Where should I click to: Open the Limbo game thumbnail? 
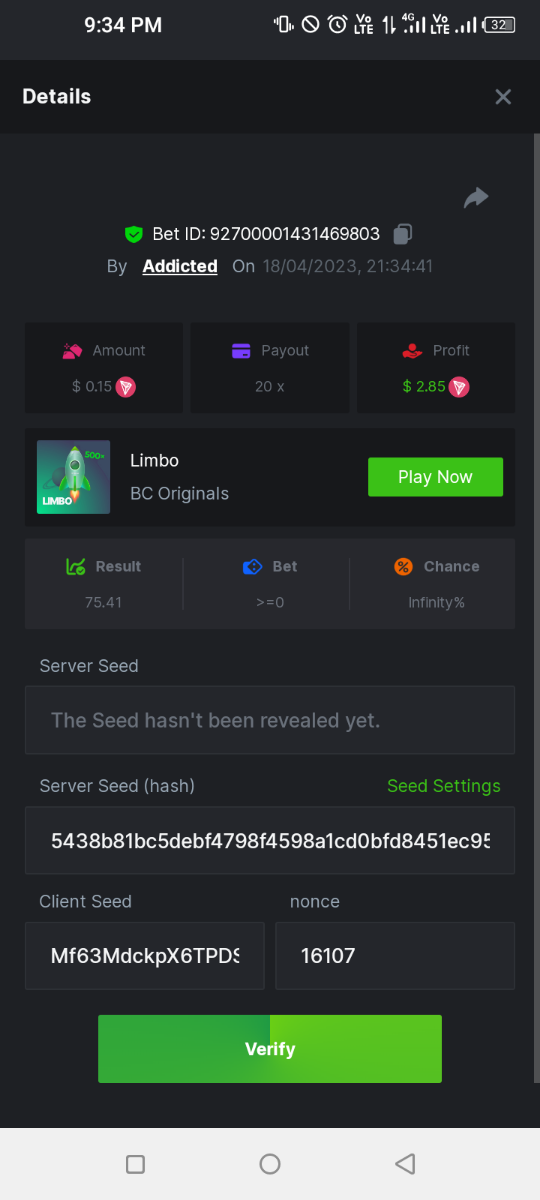(x=73, y=477)
